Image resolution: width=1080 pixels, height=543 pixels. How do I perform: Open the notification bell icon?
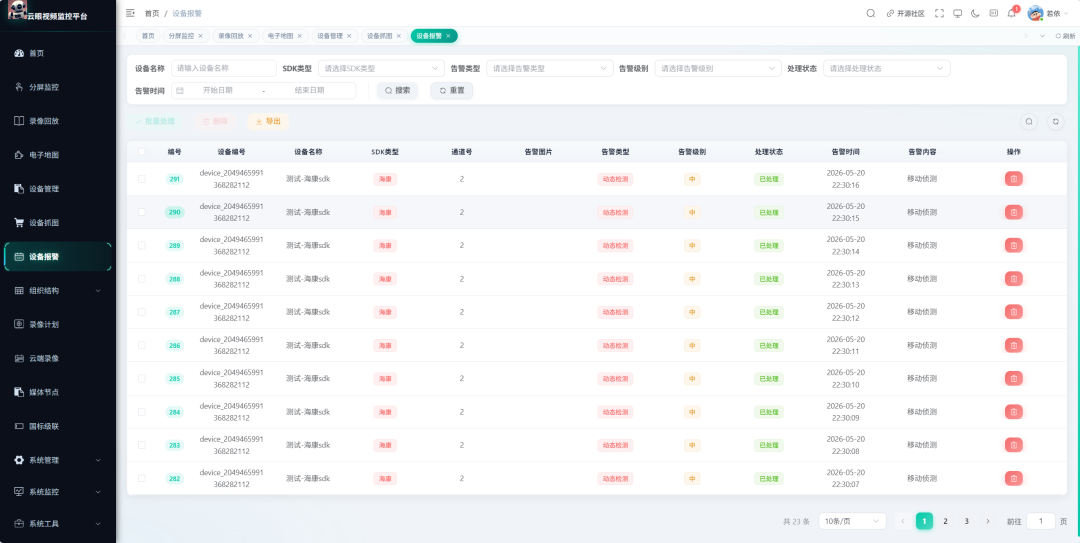[x=1012, y=13]
